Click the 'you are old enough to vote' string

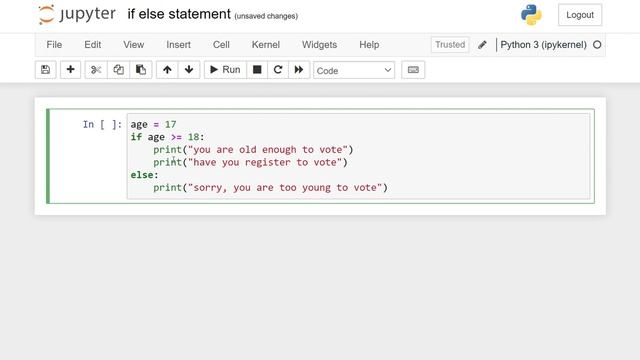tap(267, 149)
